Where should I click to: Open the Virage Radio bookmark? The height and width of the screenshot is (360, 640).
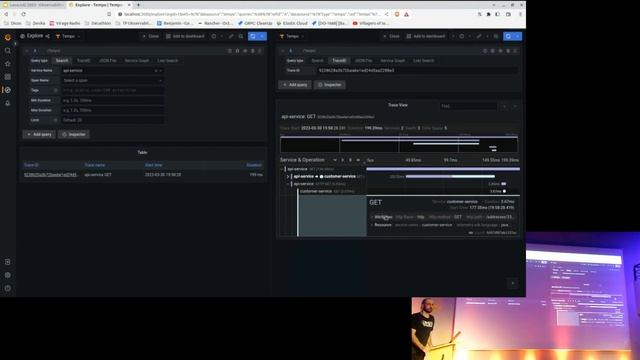65,23
